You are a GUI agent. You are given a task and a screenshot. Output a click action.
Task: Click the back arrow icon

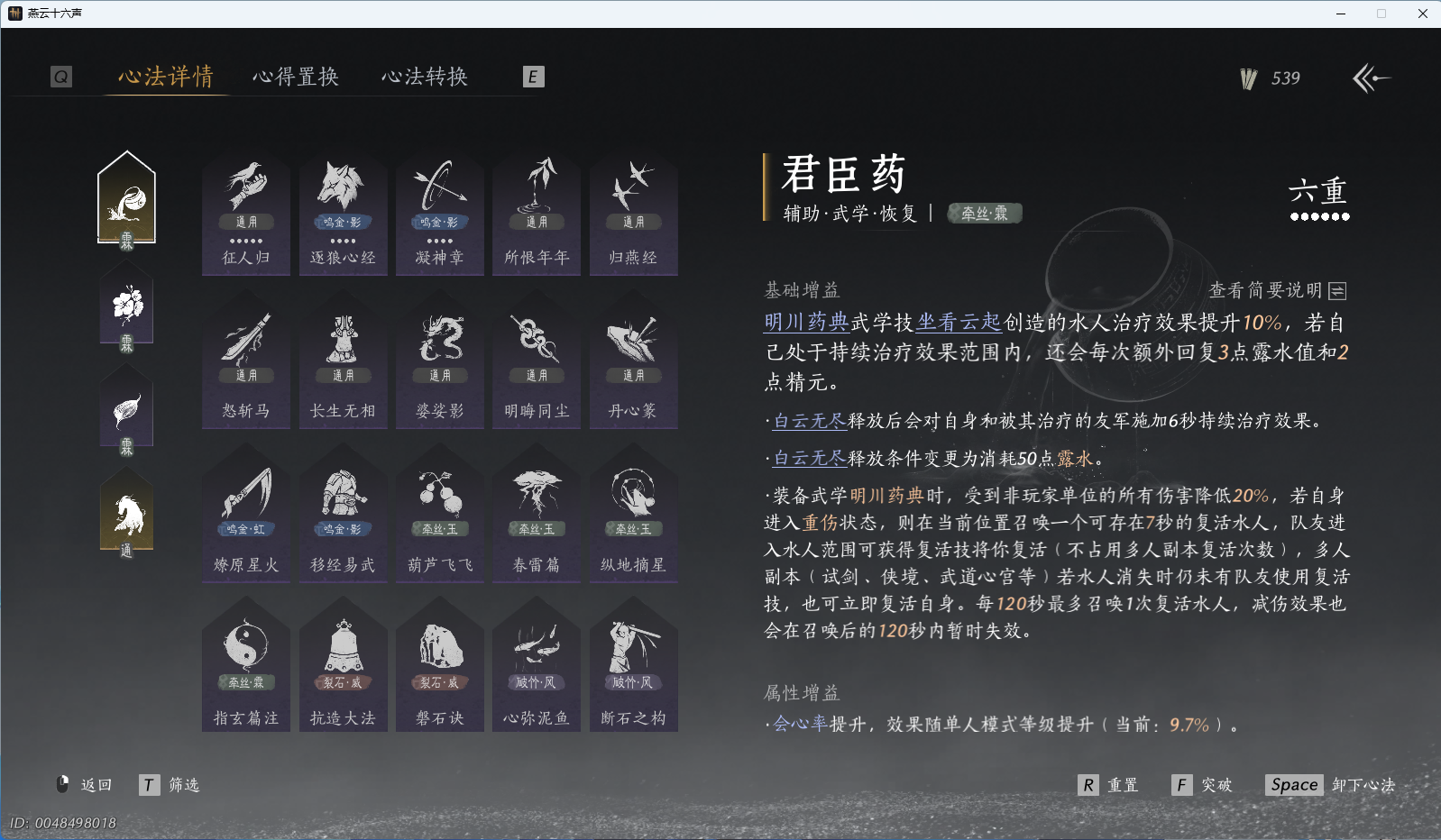[1372, 78]
